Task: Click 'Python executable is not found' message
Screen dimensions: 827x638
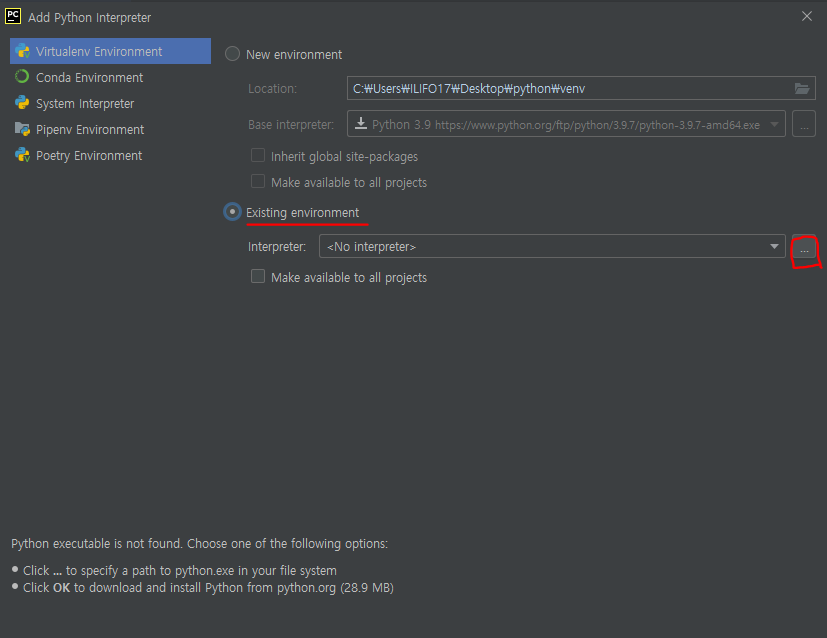Action: 199,543
